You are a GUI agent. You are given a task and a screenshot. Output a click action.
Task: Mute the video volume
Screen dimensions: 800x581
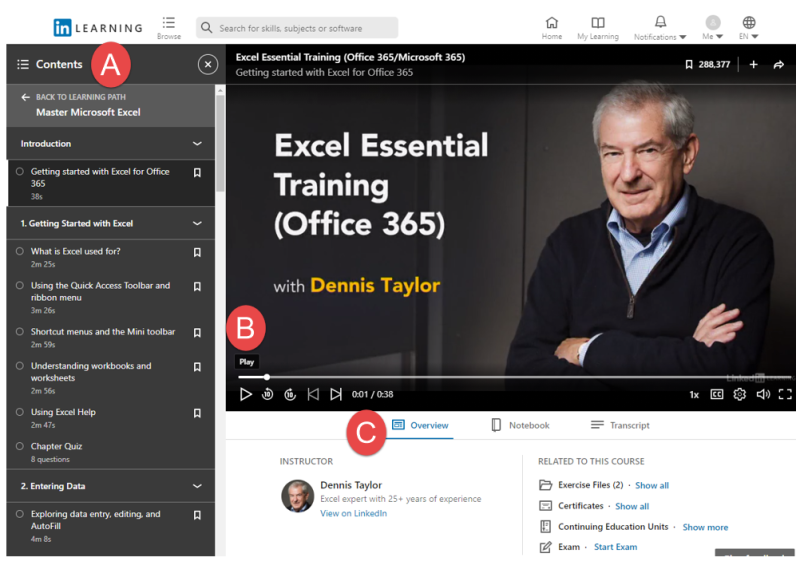pyautogui.click(x=762, y=394)
